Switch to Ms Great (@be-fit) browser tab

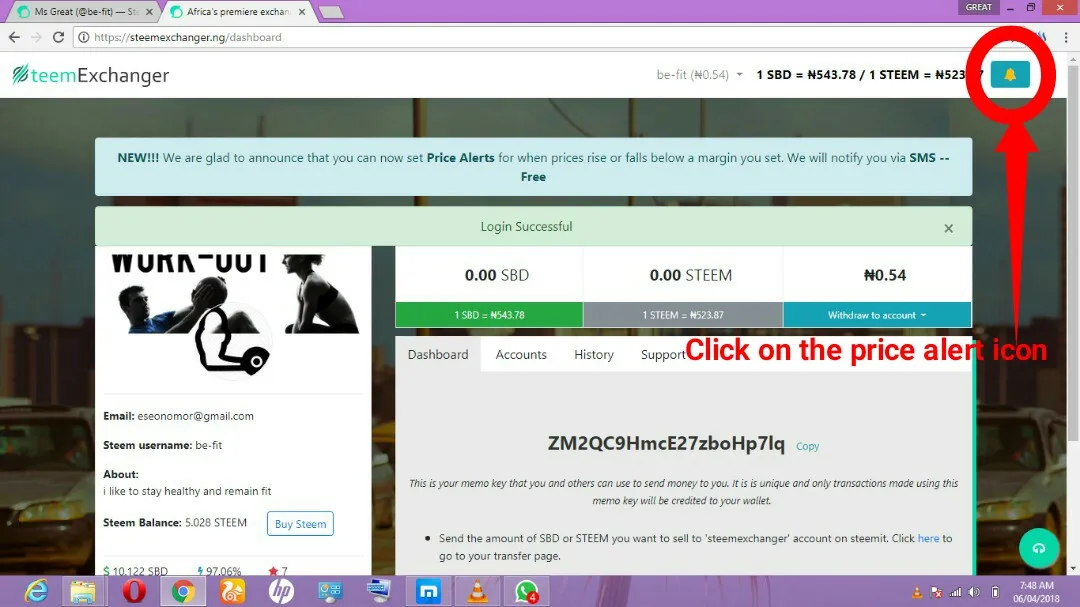click(84, 12)
